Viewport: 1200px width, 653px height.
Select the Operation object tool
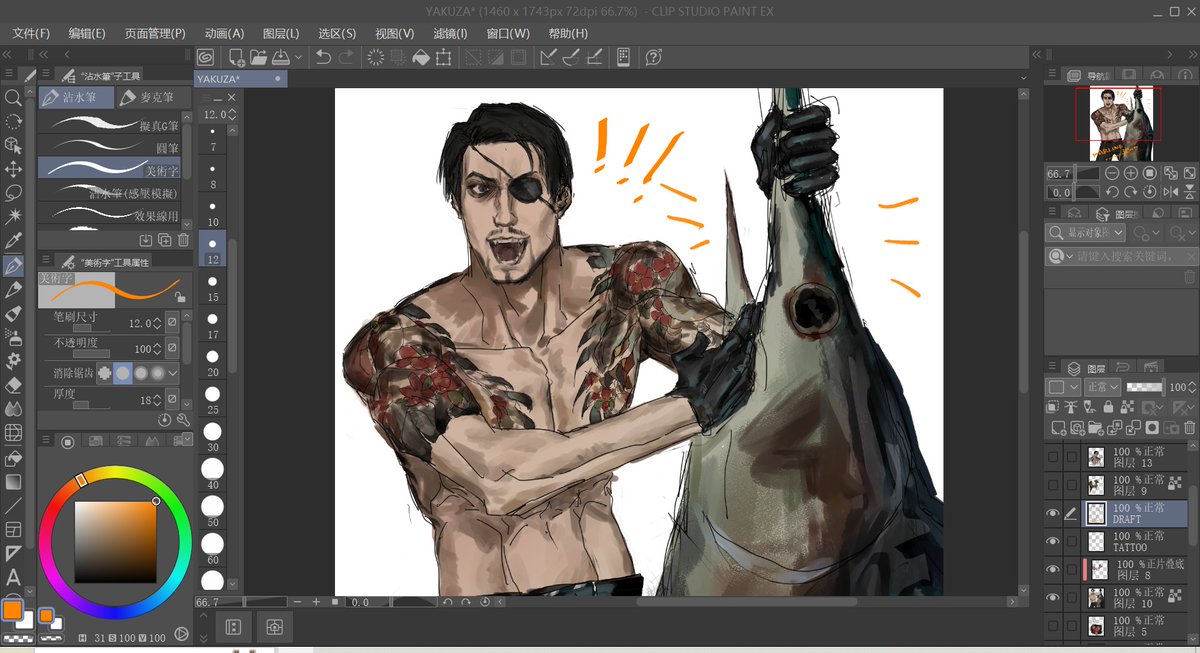(x=13, y=145)
